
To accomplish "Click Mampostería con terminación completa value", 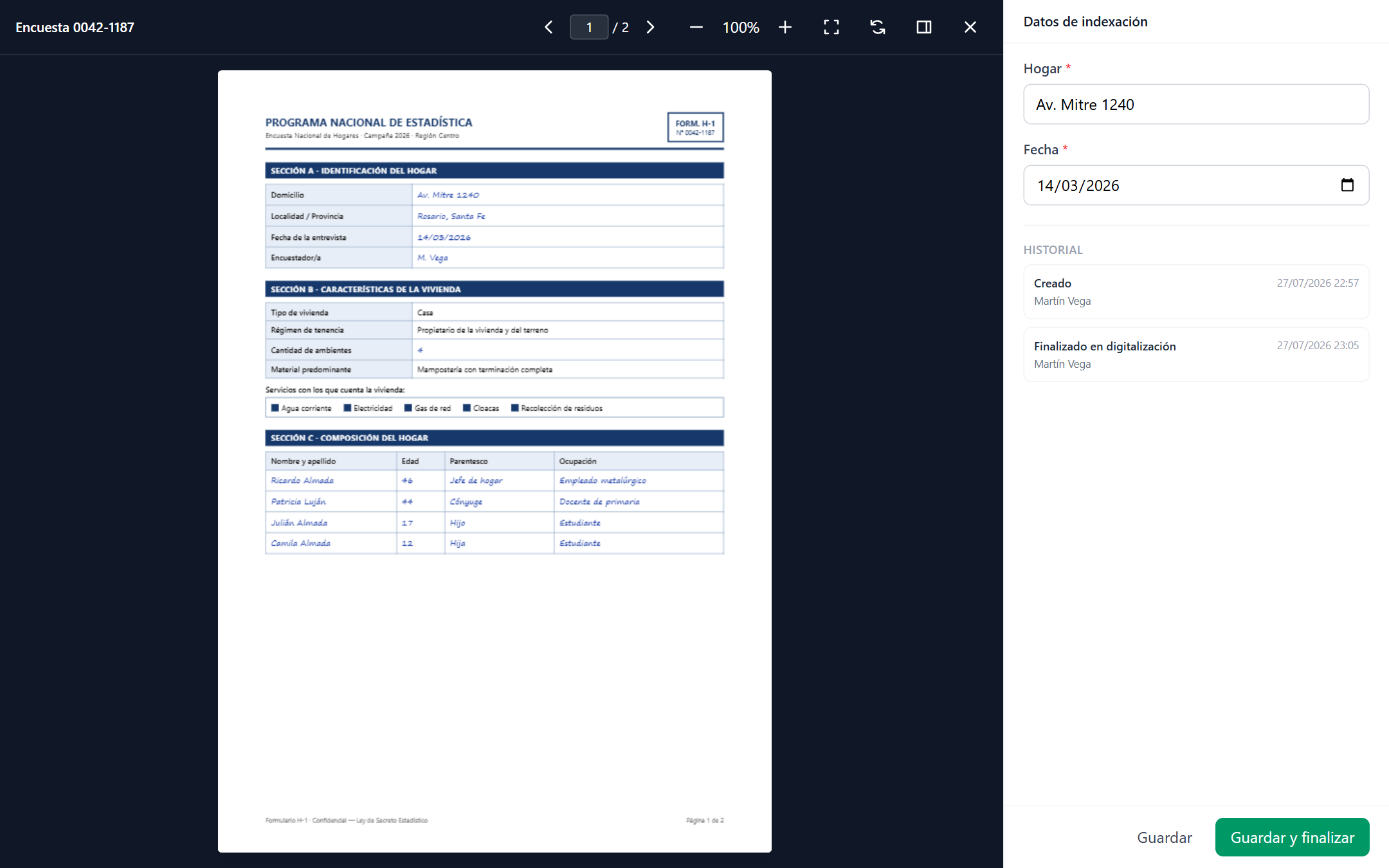I will pos(485,370).
